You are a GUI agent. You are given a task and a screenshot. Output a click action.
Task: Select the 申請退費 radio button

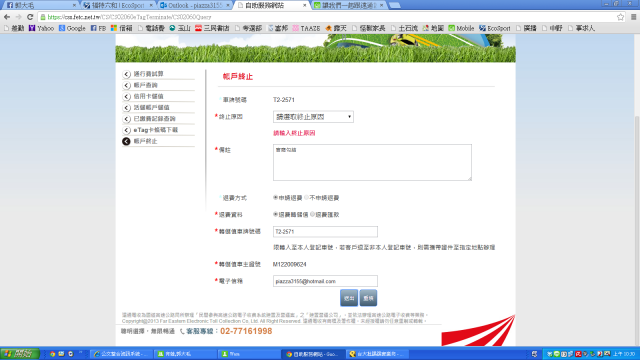(x=276, y=198)
